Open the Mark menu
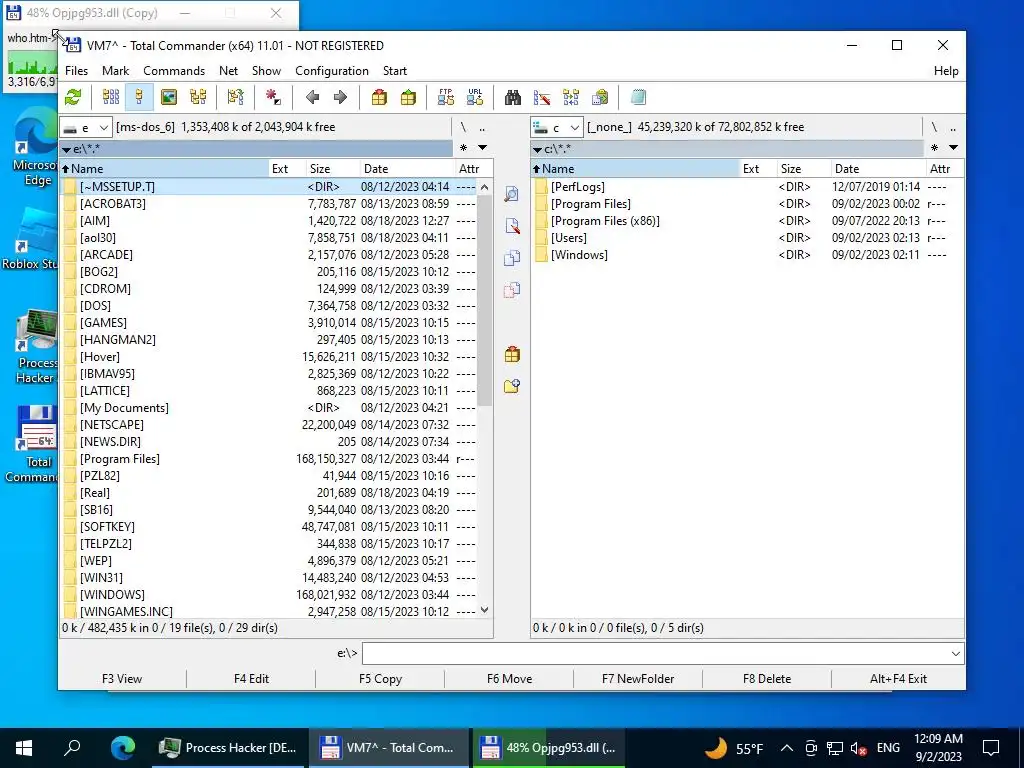Viewport: 1024px width, 768px height. (116, 71)
